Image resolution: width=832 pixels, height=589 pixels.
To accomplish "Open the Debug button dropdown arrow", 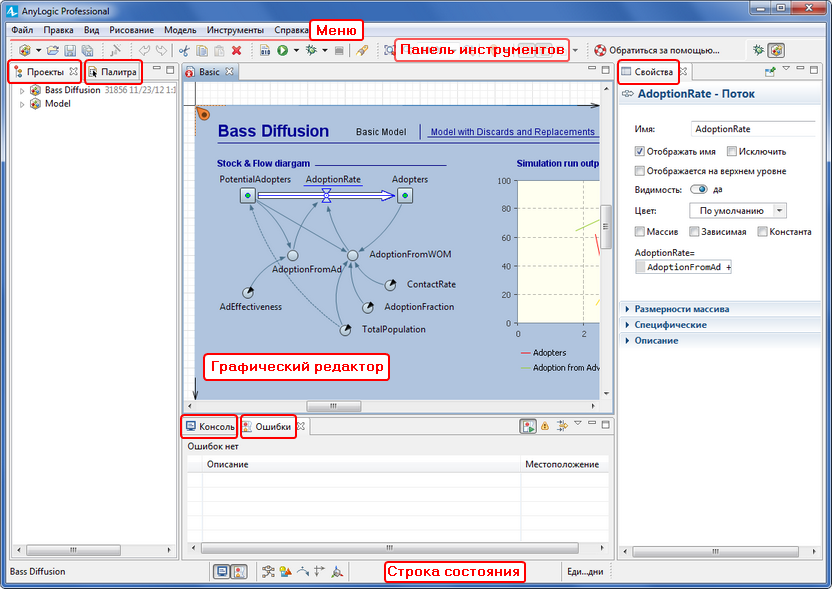I will click(x=325, y=50).
